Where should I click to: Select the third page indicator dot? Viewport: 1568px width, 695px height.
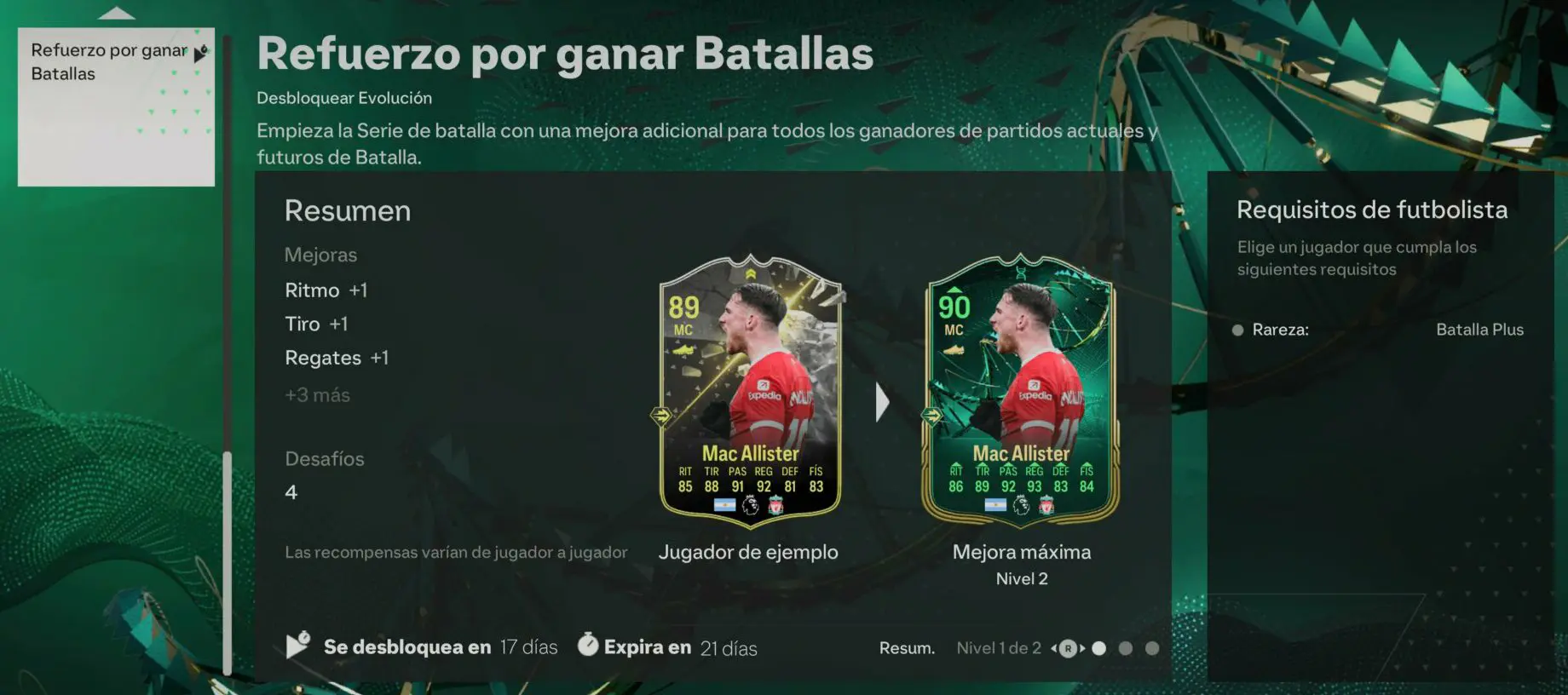click(1152, 648)
